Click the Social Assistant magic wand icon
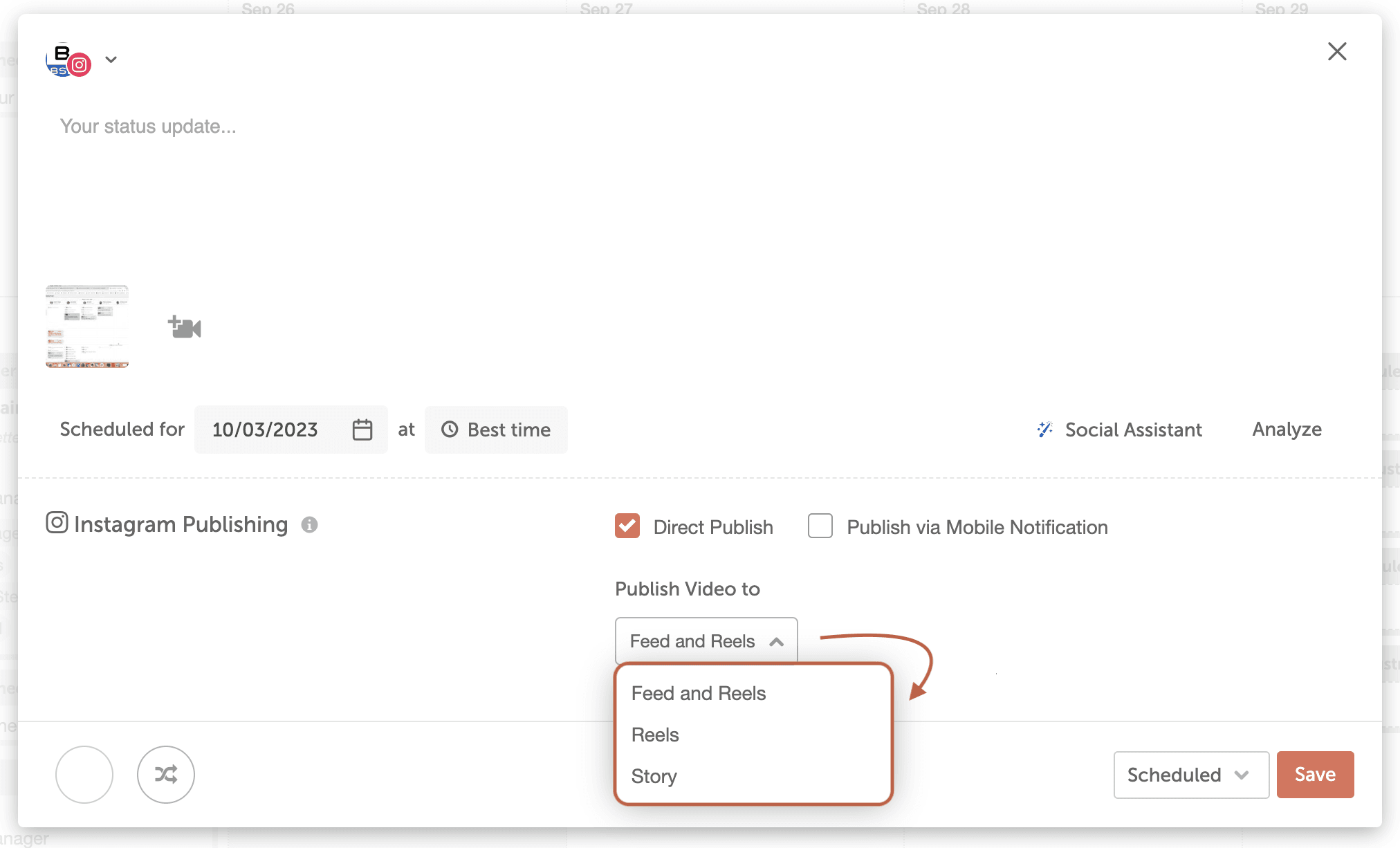 (1044, 430)
